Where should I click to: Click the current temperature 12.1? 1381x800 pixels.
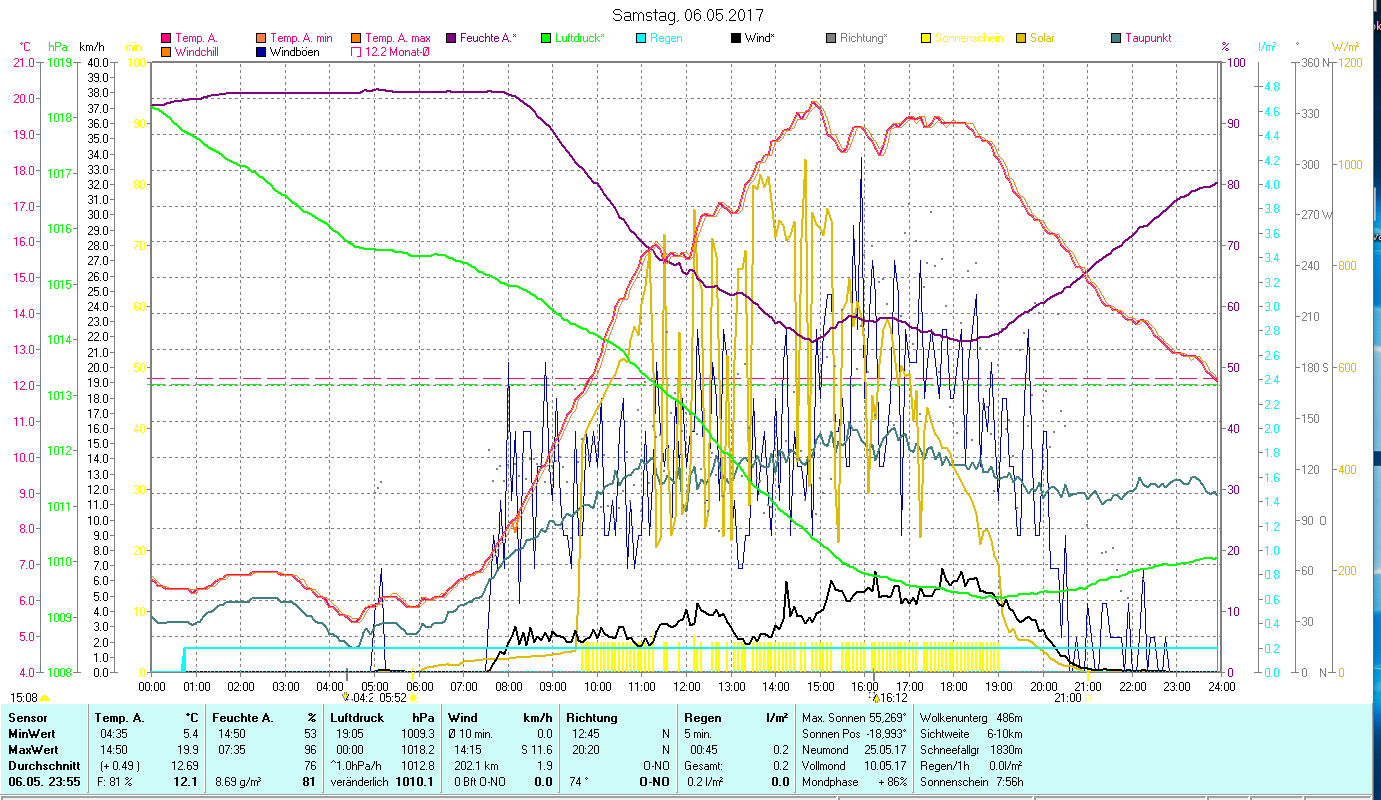coord(185,782)
